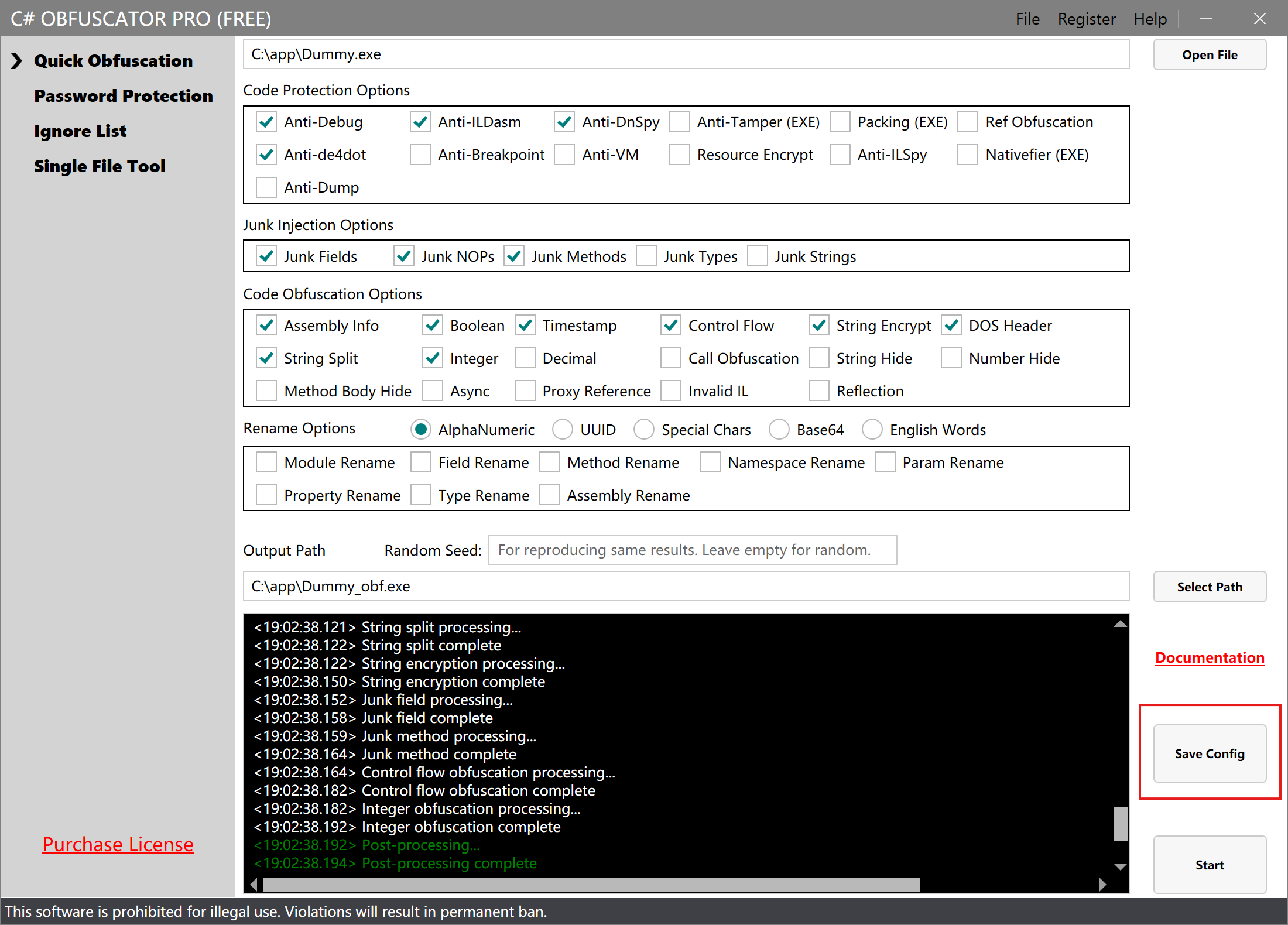Select the English Words rename mode
Viewport: 1288px width, 925px height.
point(872,429)
